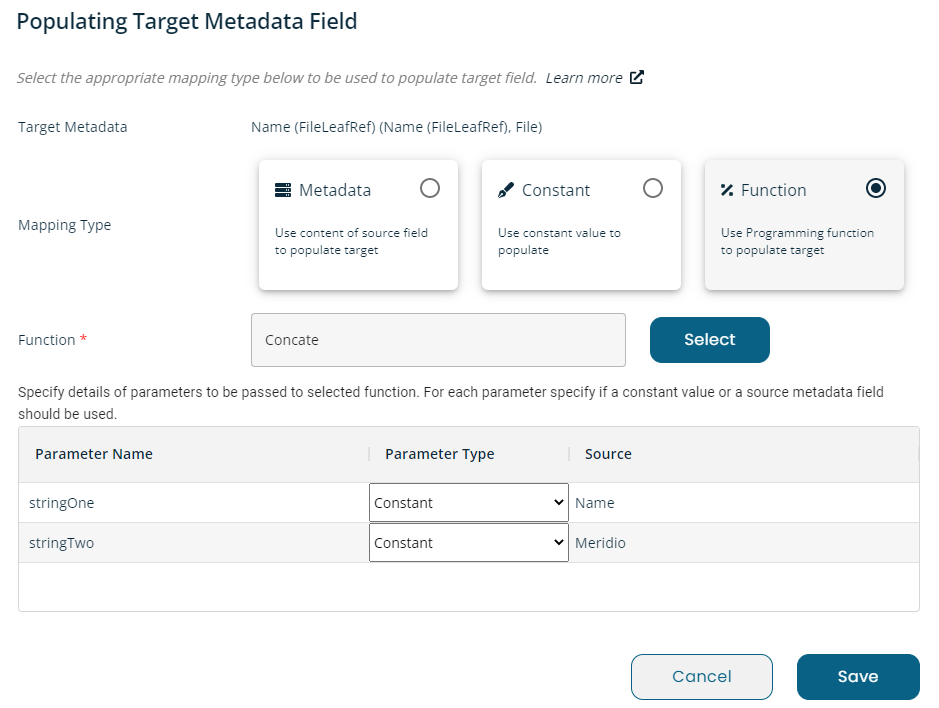Click the Save button
This screenshot has width=939, height=708.
tap(858, 677)
